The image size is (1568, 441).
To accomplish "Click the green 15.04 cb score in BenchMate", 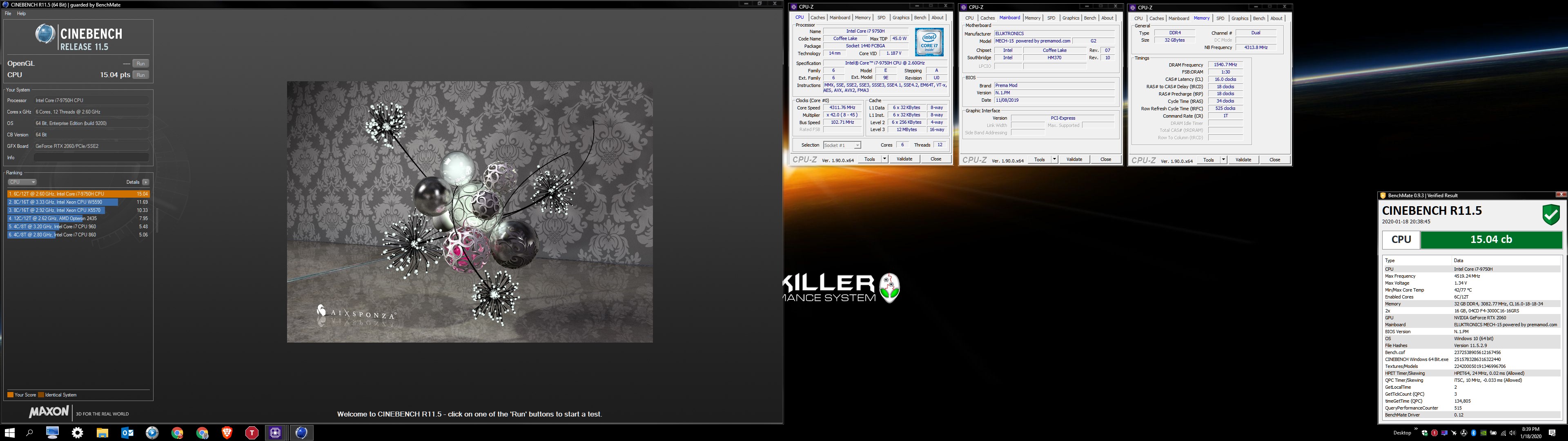I will tap(1491, 240).
